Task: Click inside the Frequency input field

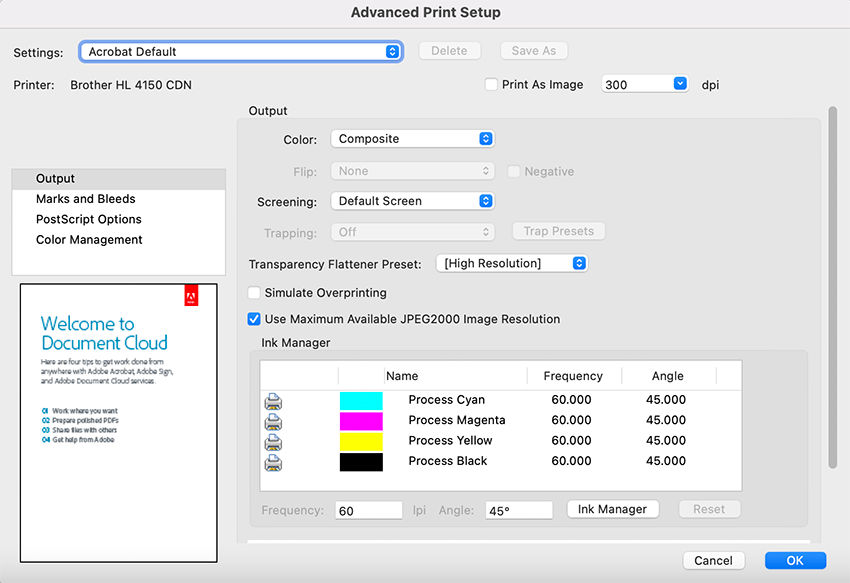Action: pyautogui.click(x=368, y=510)
